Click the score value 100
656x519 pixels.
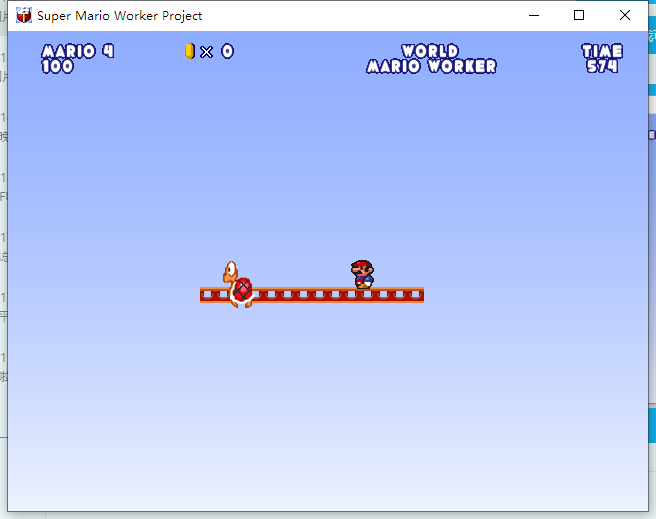click(x=57, y=66)
